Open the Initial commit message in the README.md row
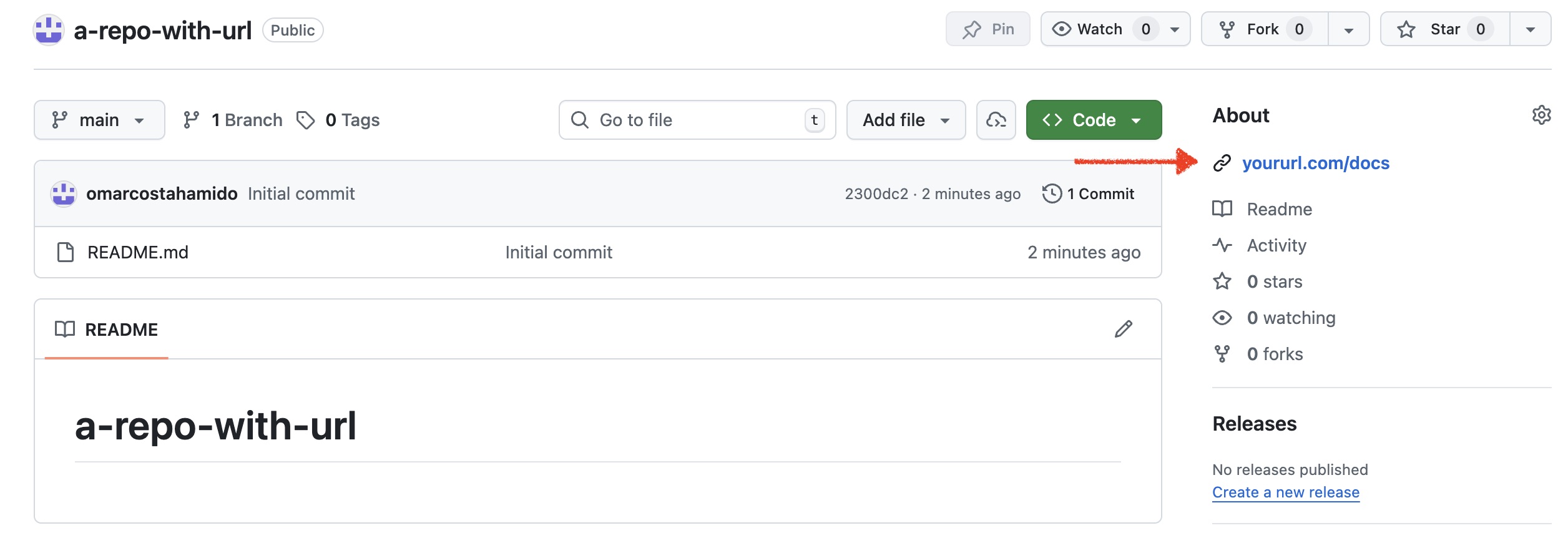 pos(559,252)
